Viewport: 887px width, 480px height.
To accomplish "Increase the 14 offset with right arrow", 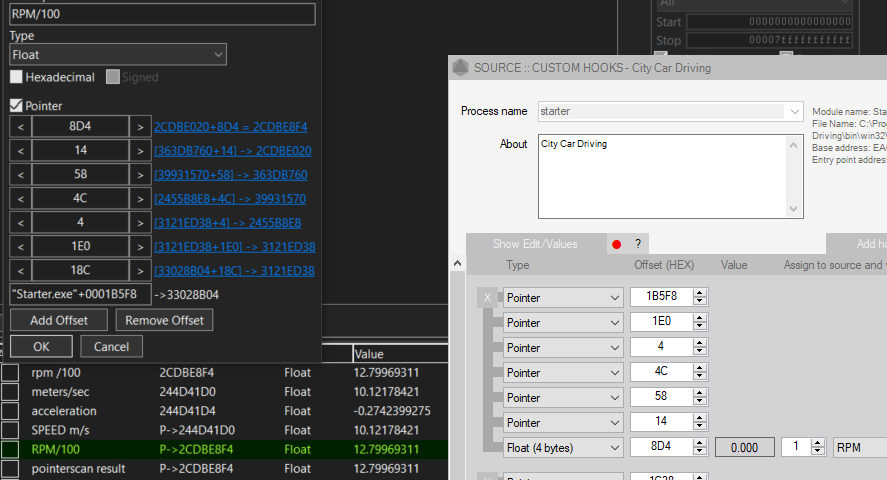I will tap(140, 150).
